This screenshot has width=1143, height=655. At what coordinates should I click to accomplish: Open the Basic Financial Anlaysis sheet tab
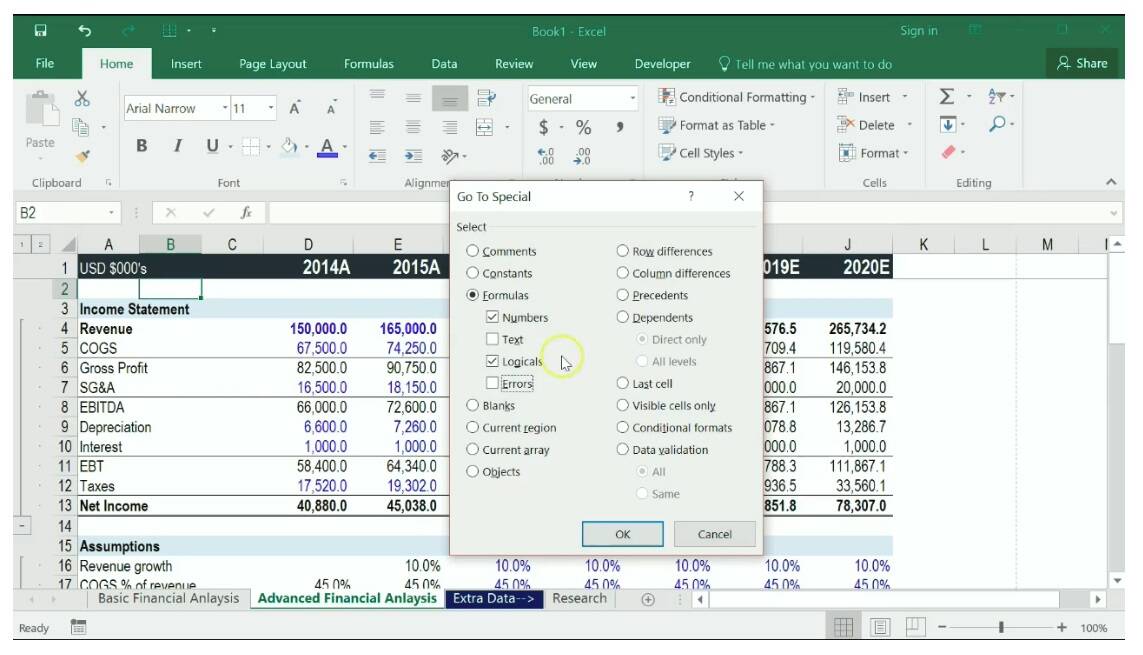click(x=168, y=598)
